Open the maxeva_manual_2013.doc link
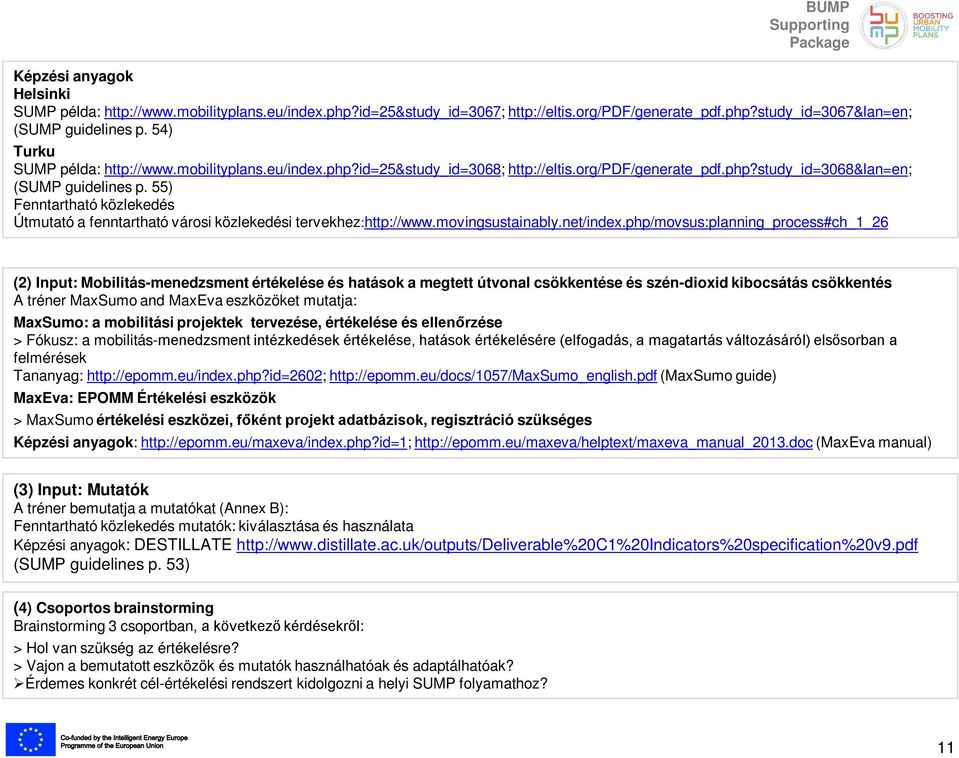The image size is (959, 758). [613, 442]
